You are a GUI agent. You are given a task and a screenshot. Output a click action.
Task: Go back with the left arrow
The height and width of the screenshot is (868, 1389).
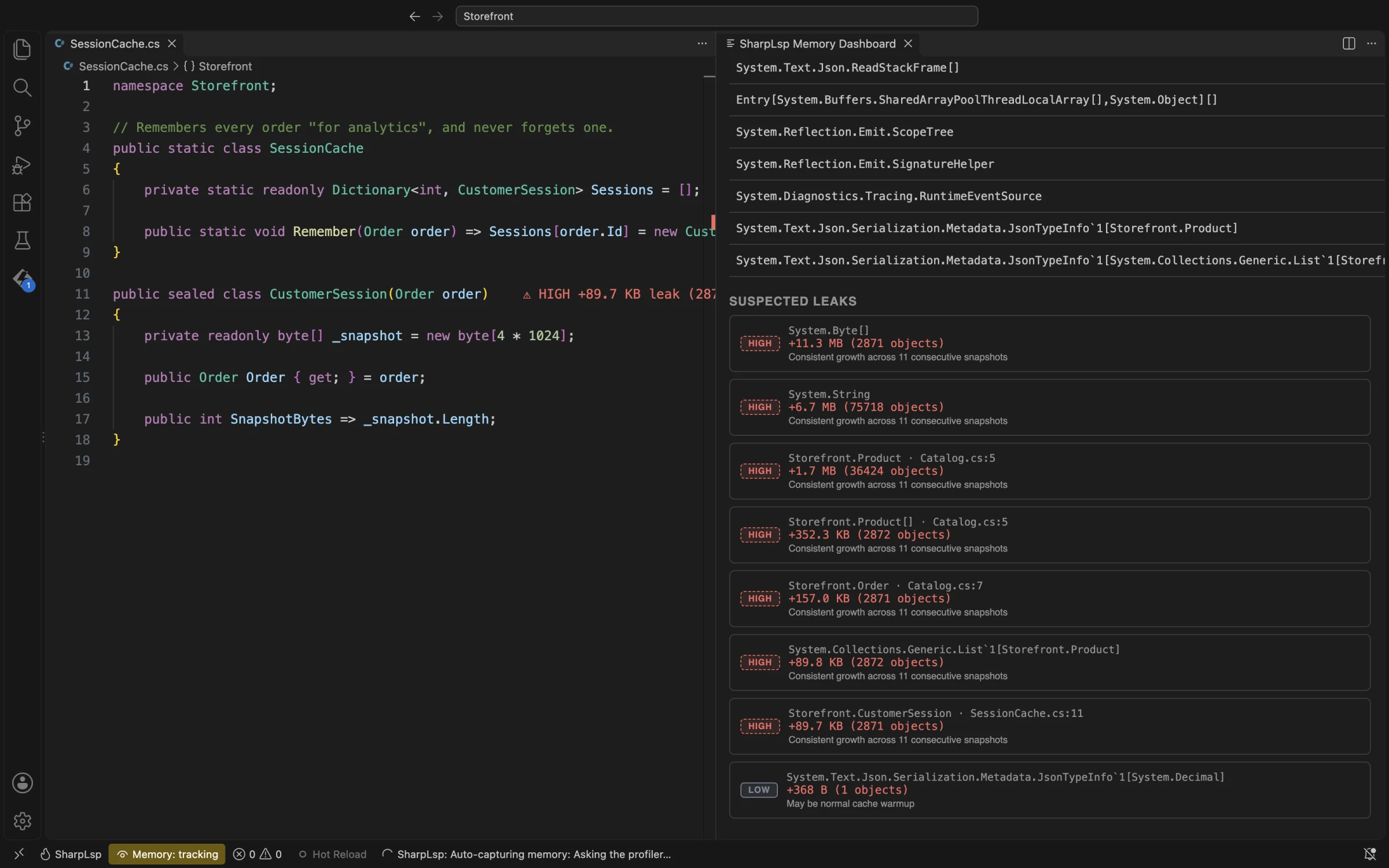(414, 16)
